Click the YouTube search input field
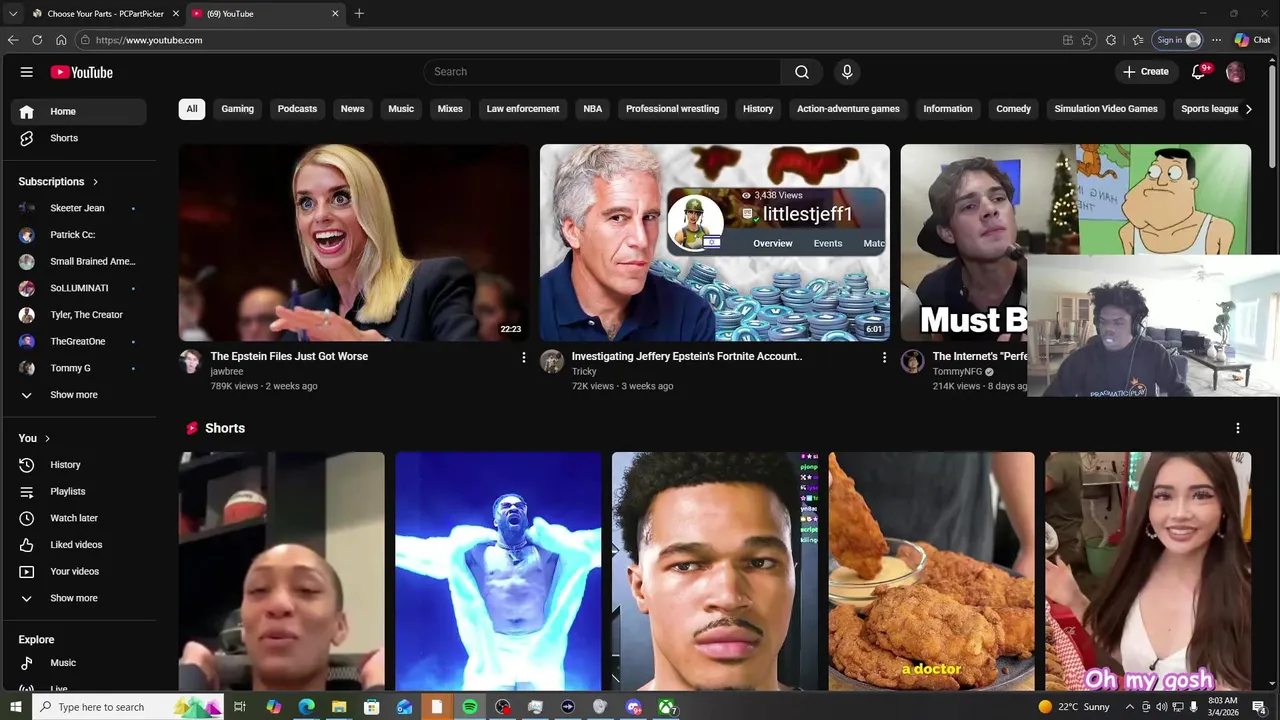 coord(602,72)
